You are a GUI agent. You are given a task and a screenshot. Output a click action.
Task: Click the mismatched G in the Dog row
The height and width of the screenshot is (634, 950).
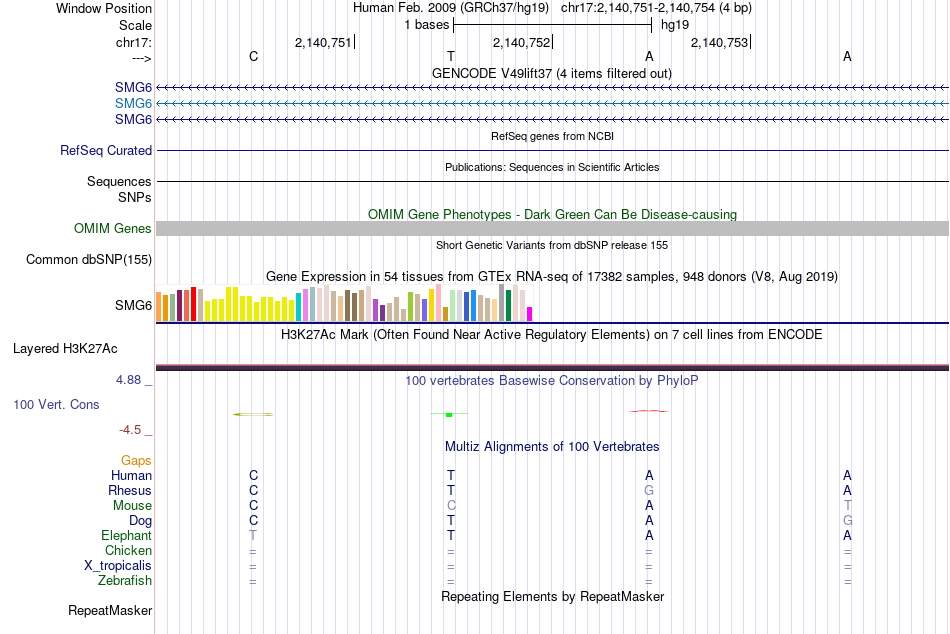(848, 521)
